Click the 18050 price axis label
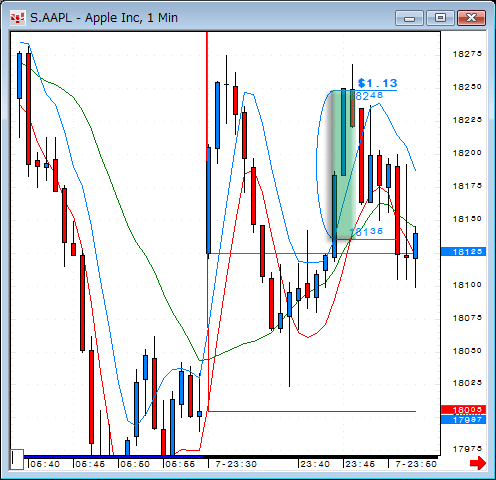496x480 pixels. point(467,351)
